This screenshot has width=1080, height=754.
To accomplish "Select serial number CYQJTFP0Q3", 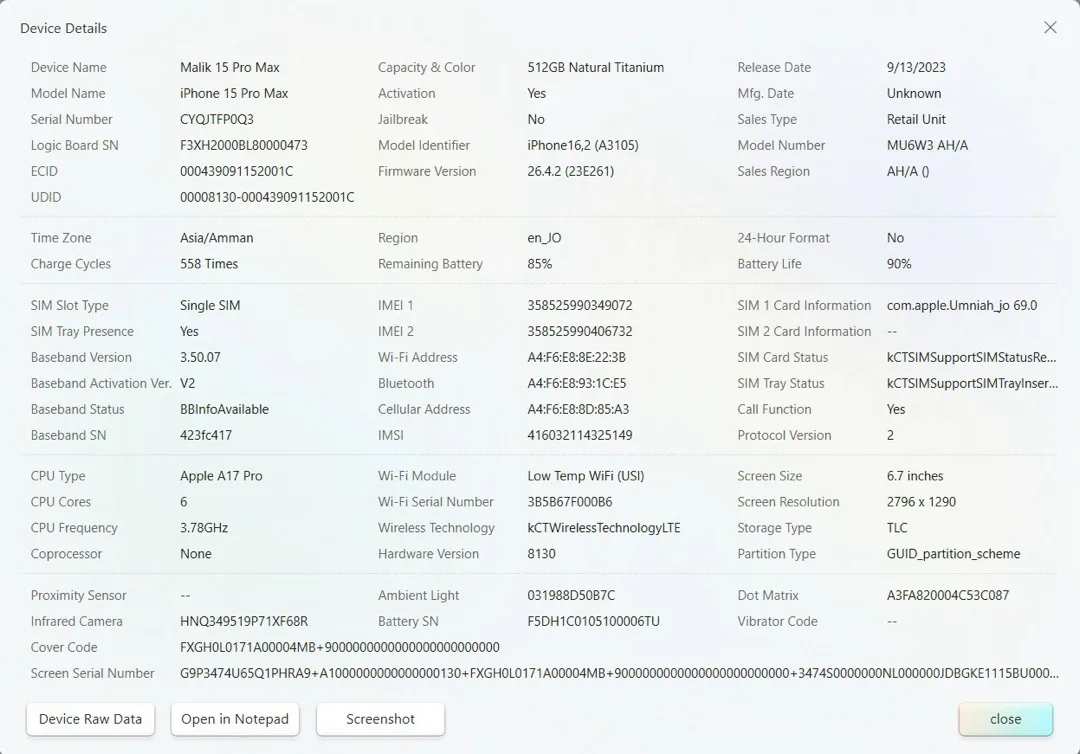I will [217, 119].
